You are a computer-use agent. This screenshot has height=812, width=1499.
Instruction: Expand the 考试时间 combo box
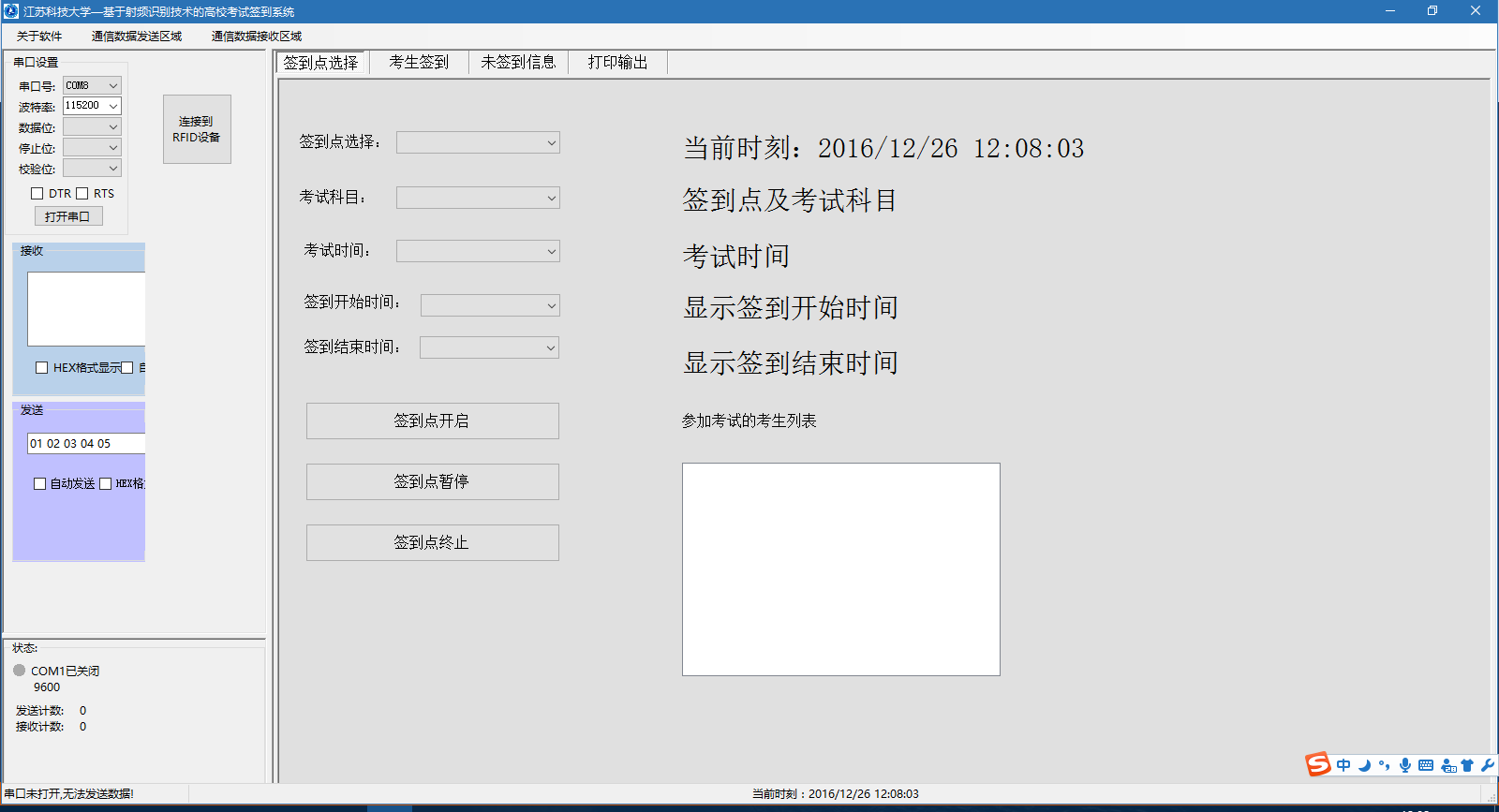point(478,251)
